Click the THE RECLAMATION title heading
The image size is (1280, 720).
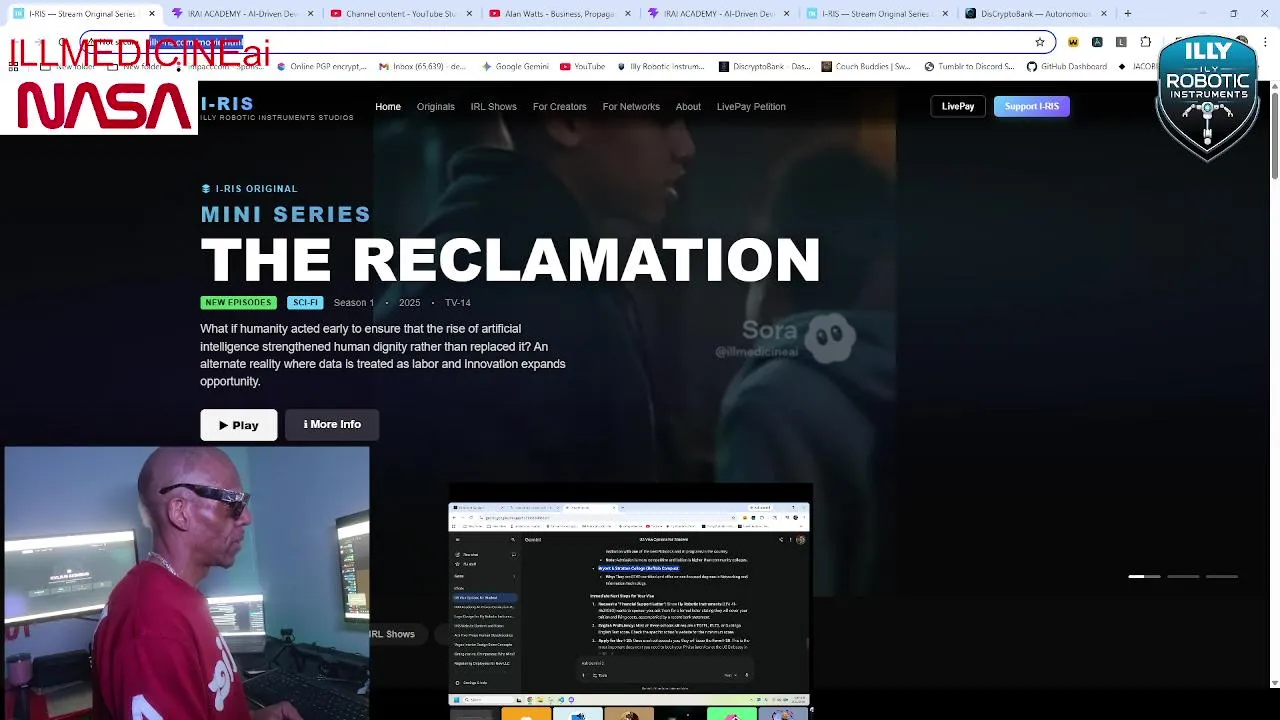tap(510, 260)
